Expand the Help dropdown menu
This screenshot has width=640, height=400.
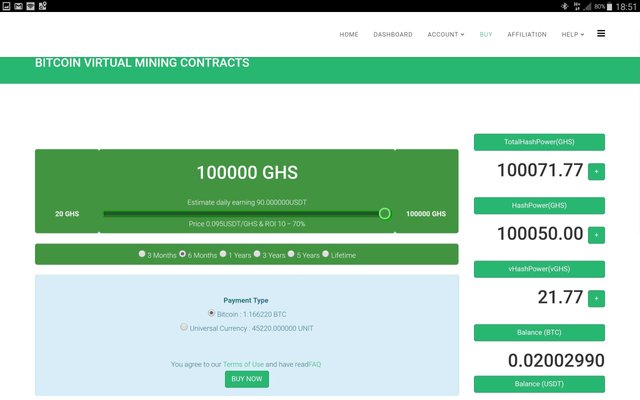click(x=573, y=35)
